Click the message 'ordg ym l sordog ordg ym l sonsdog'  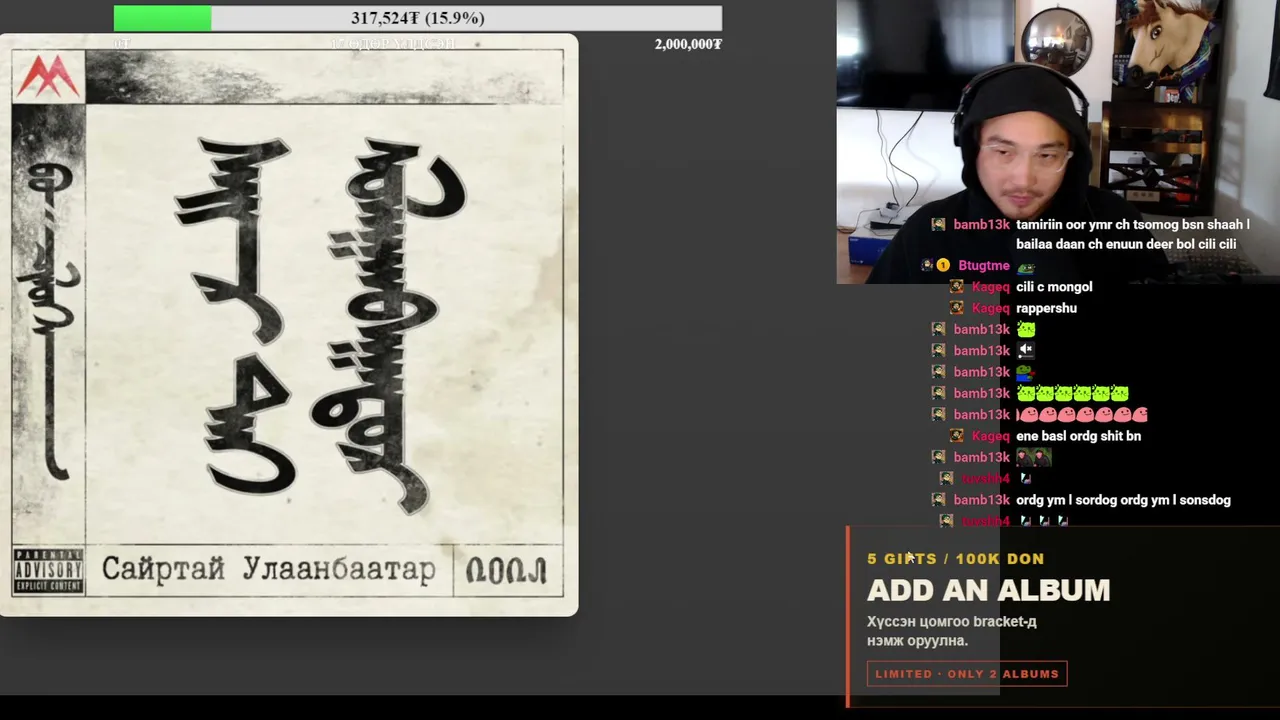[x=1123, y=500]
